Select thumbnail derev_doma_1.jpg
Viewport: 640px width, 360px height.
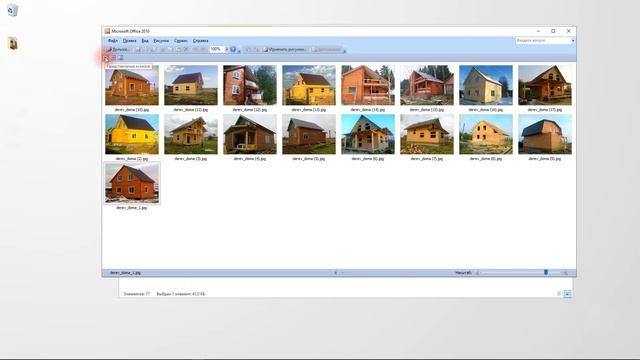point(132,183)
